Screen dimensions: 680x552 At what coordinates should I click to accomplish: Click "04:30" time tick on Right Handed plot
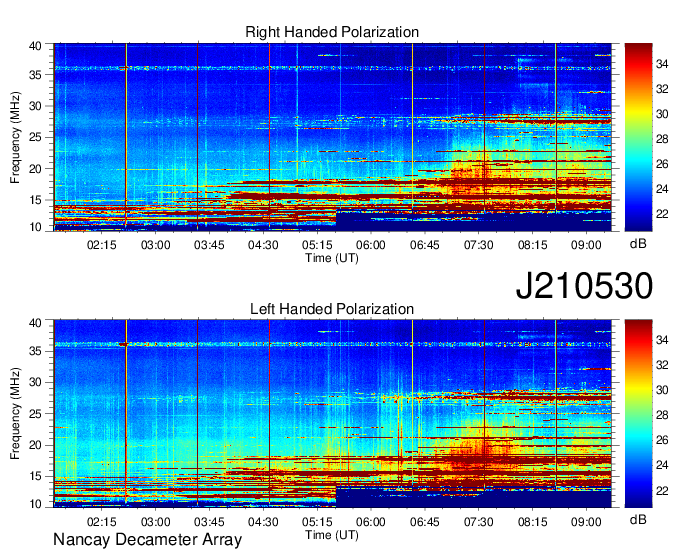pyautogui.click(x=263, y=245)
